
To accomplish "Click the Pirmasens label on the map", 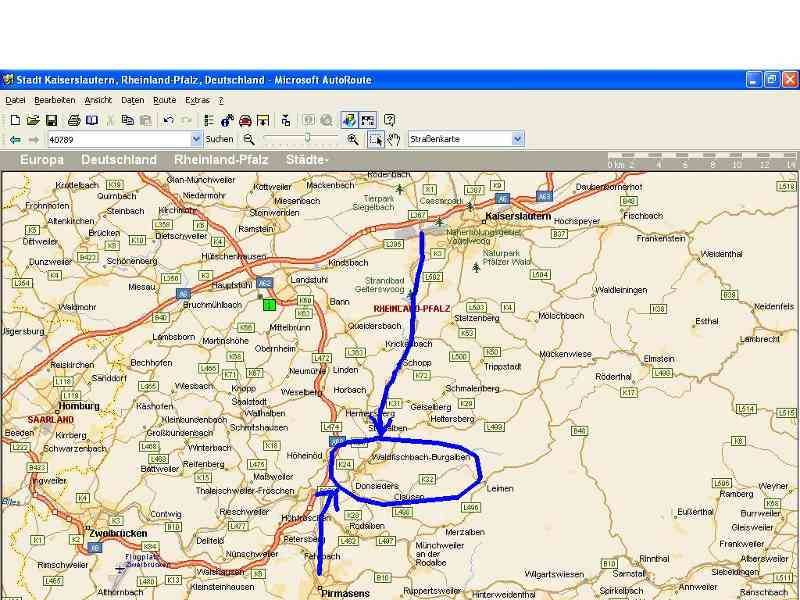I will 345,593.
